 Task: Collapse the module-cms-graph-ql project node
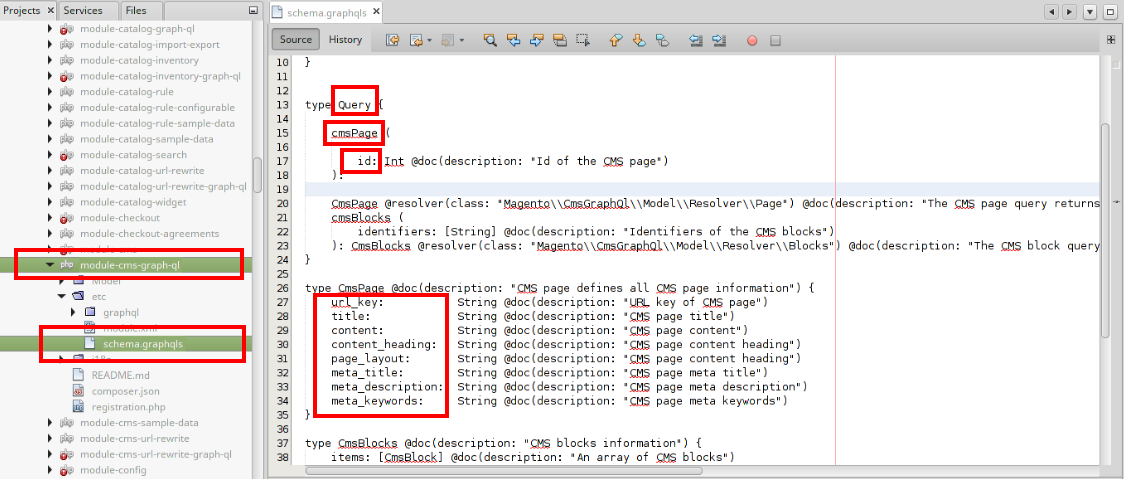point(50,265)
